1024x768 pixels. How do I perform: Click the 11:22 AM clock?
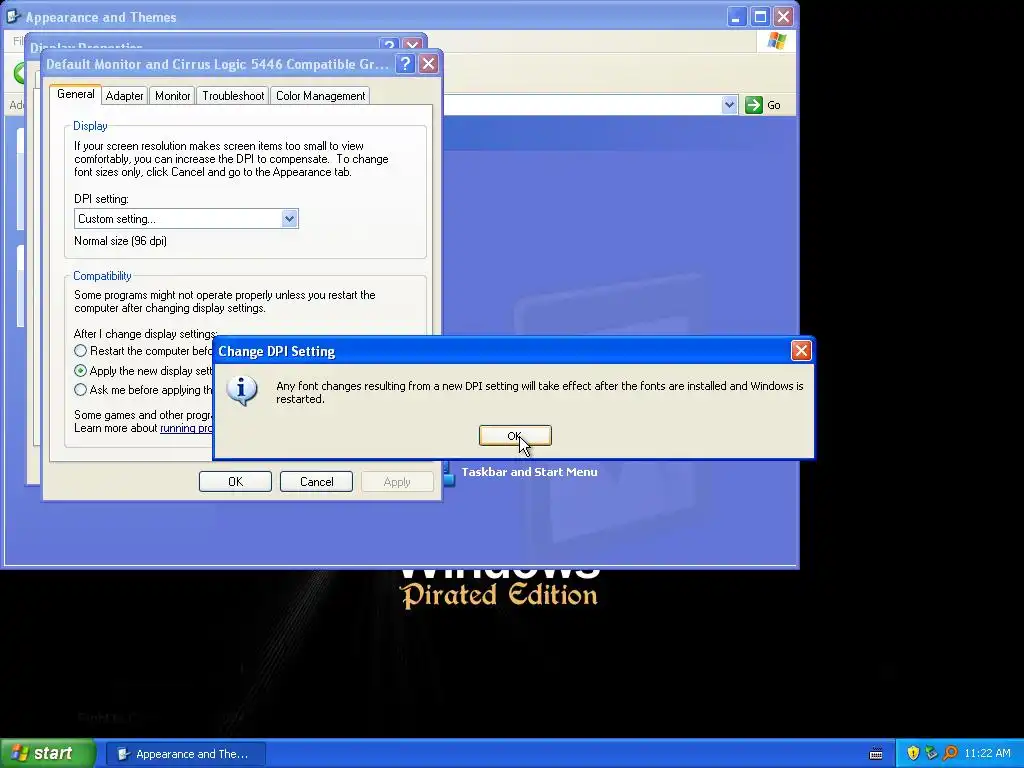coord(987,754)
